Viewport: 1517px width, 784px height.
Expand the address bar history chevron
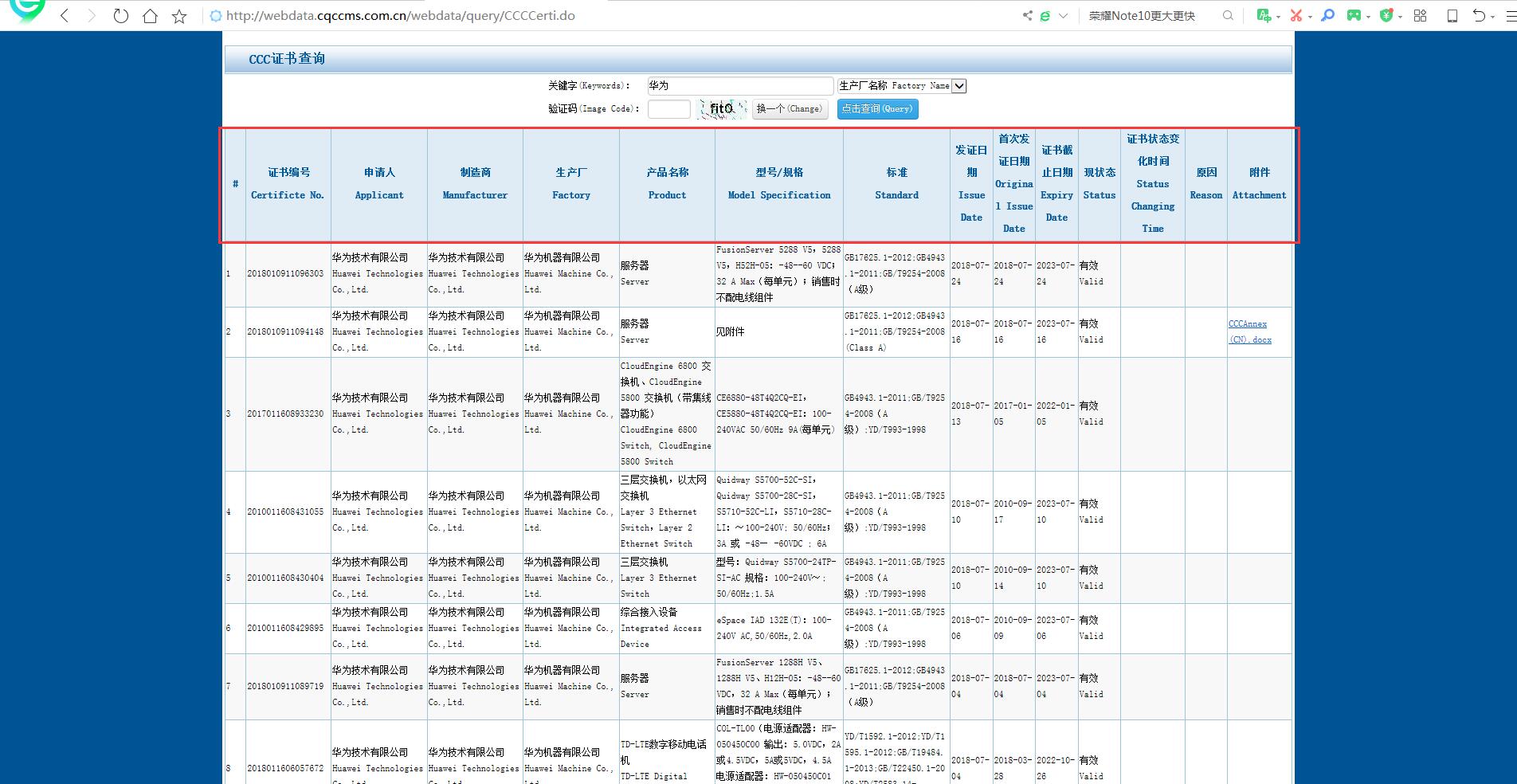(1063, 16)
